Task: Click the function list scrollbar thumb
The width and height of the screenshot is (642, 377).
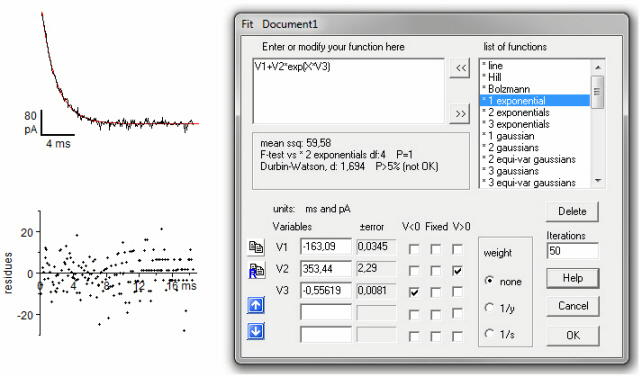Action: (597, 92)
